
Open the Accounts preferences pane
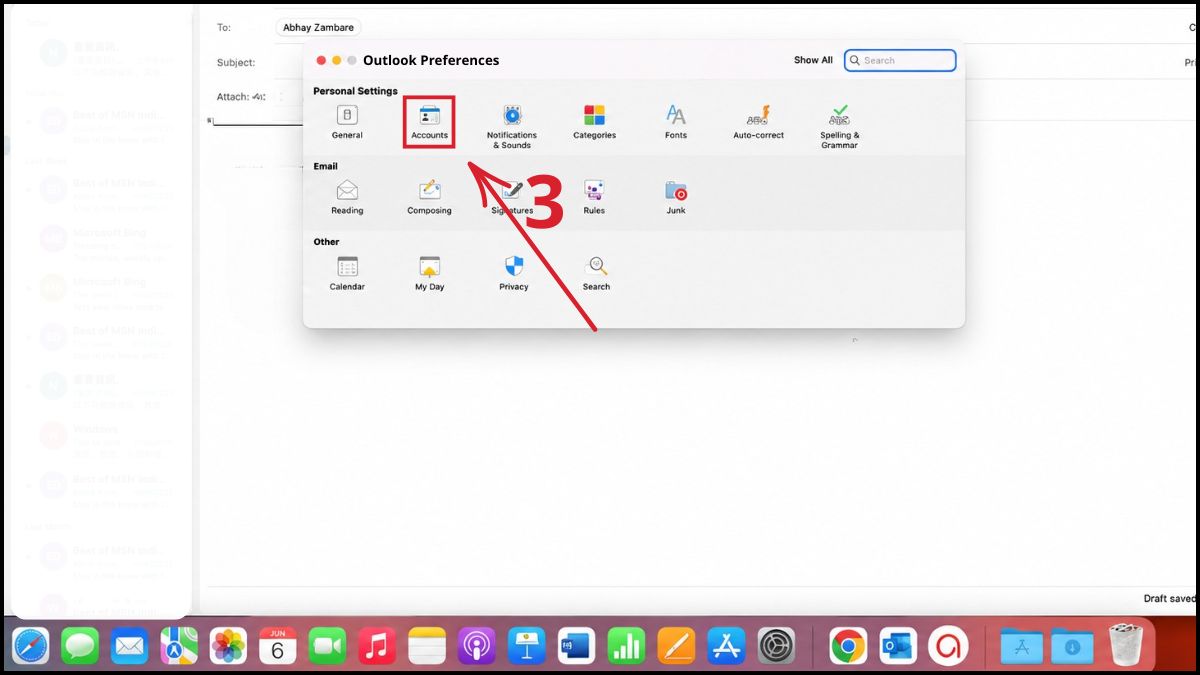(429, 122)
